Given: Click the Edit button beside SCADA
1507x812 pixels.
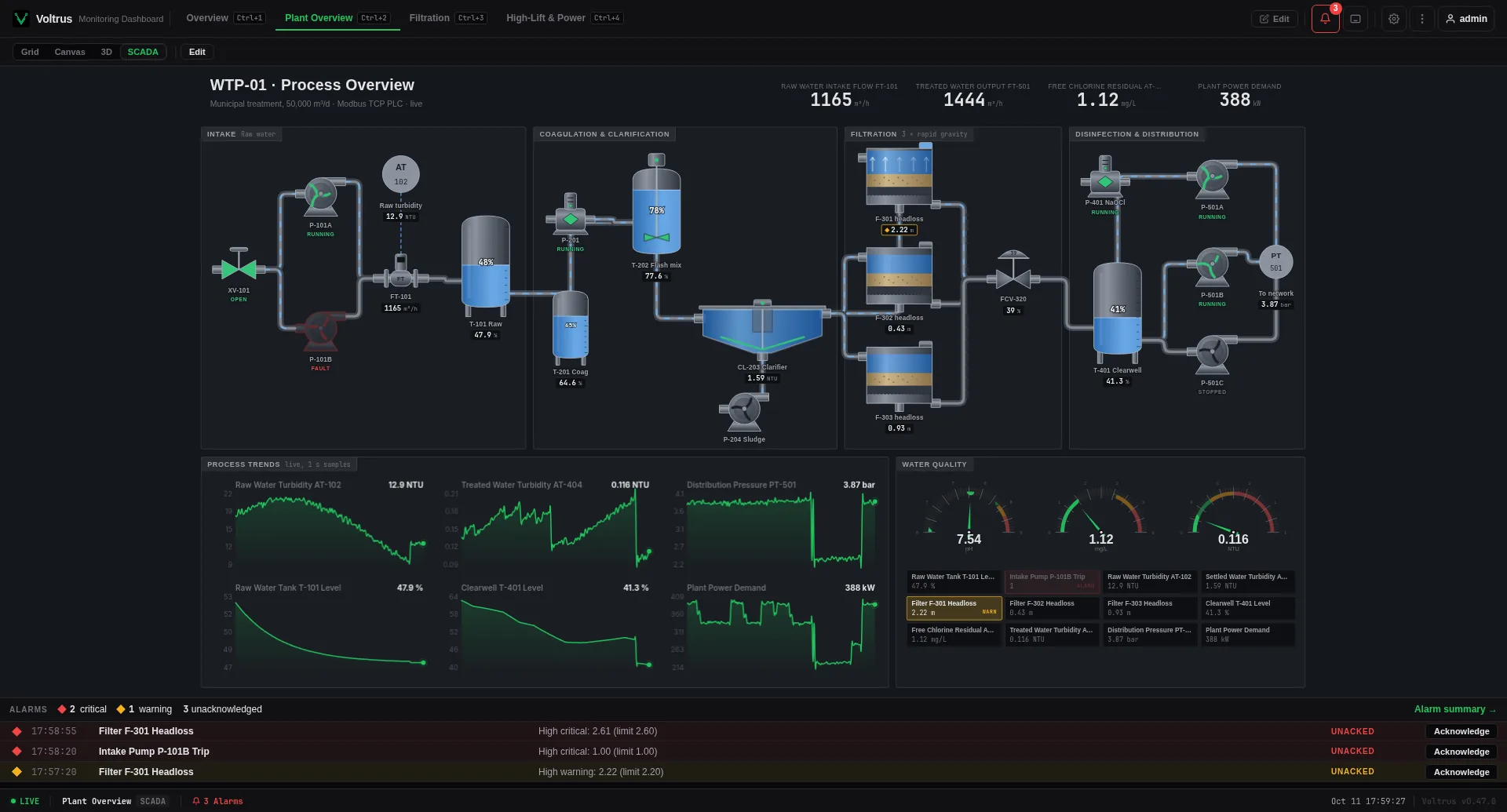Looking at the screenshot, I should click(x=197, y=52).
